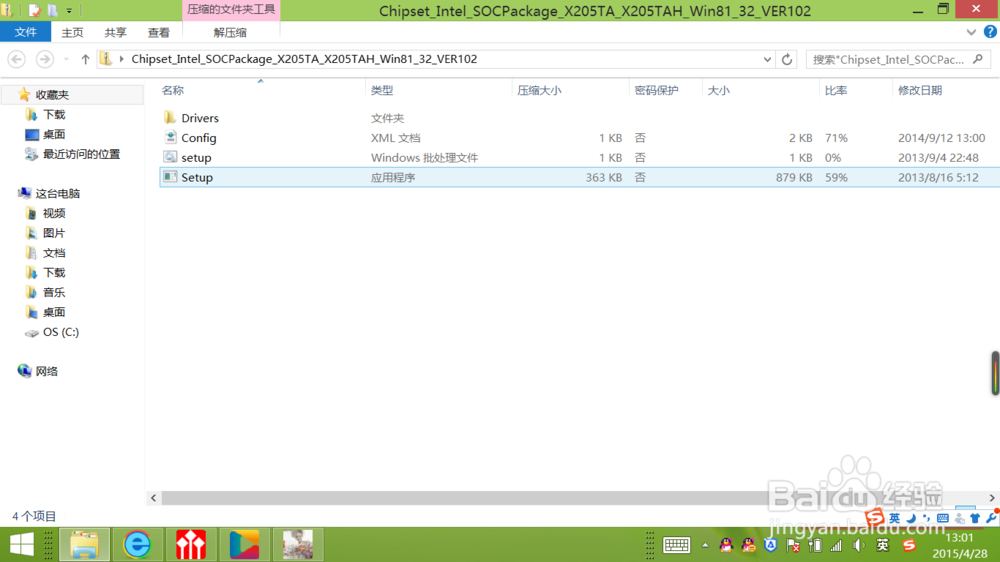Sort by 类型 column header
Viewport: 1000px width, 562px height.
coord(382,91)
